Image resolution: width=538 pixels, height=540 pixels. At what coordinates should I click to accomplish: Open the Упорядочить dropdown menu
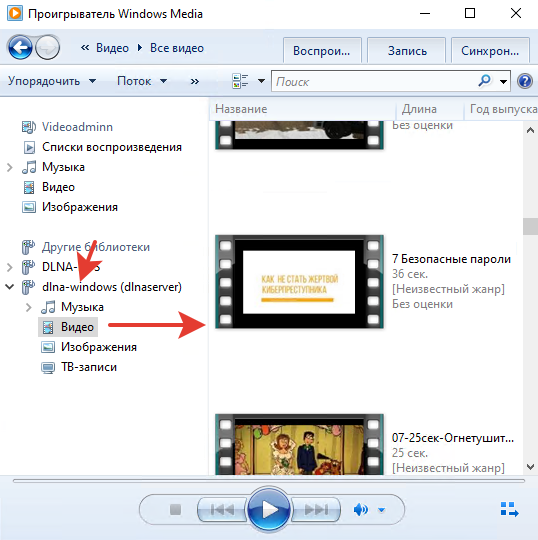[x=52, y=81]
